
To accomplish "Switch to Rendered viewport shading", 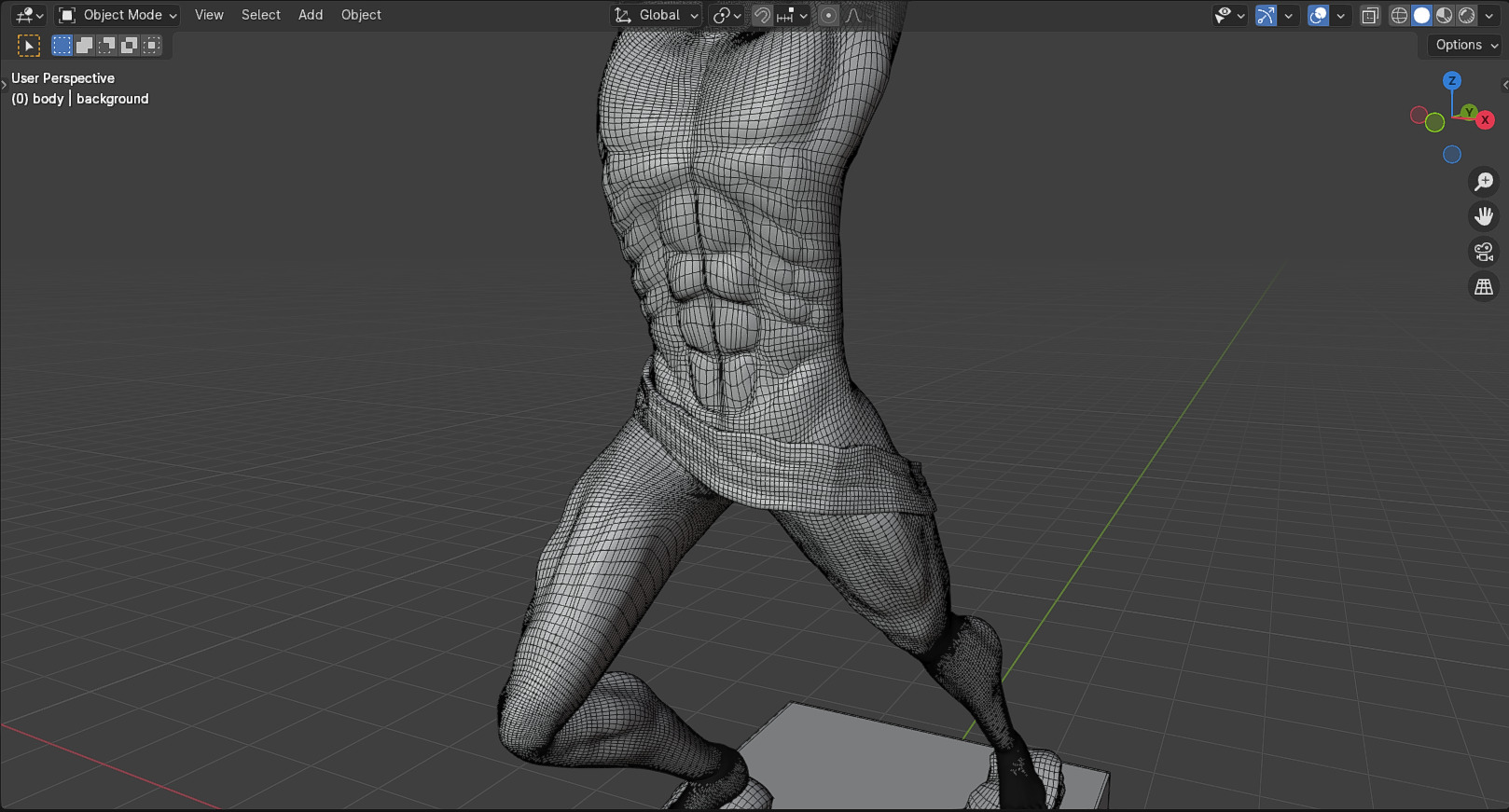I will (x=1466, y=15).
